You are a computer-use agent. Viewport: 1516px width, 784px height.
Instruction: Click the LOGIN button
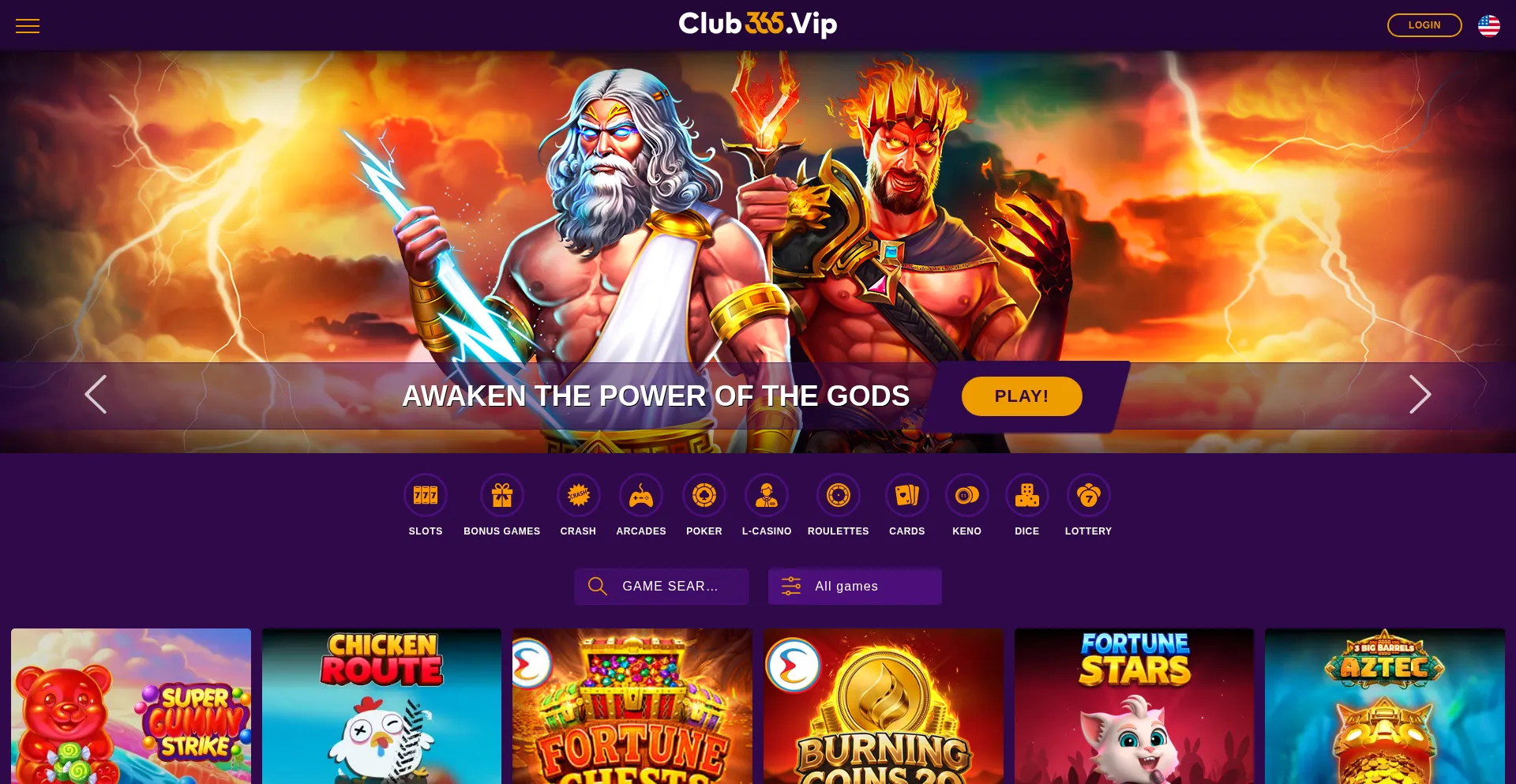1424,25
